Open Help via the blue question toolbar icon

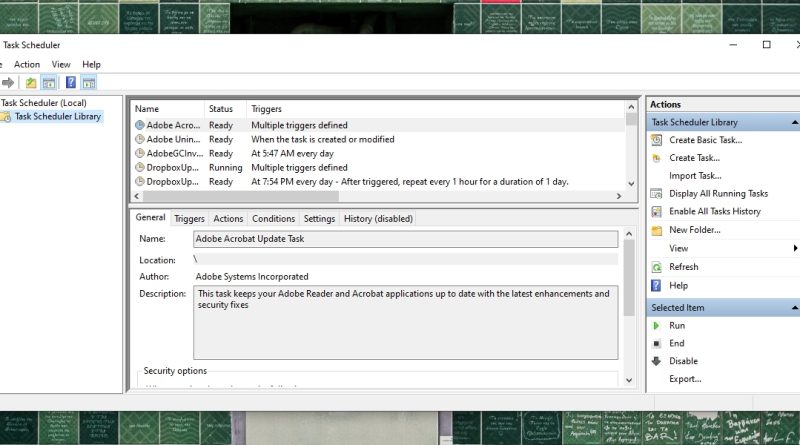[x=71, y=83]
